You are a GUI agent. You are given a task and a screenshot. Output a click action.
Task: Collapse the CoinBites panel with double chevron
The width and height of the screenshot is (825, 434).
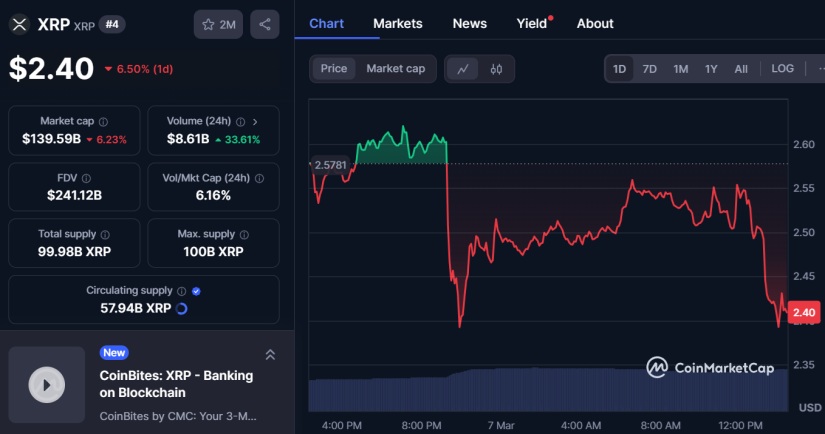[x=270, y=355]
